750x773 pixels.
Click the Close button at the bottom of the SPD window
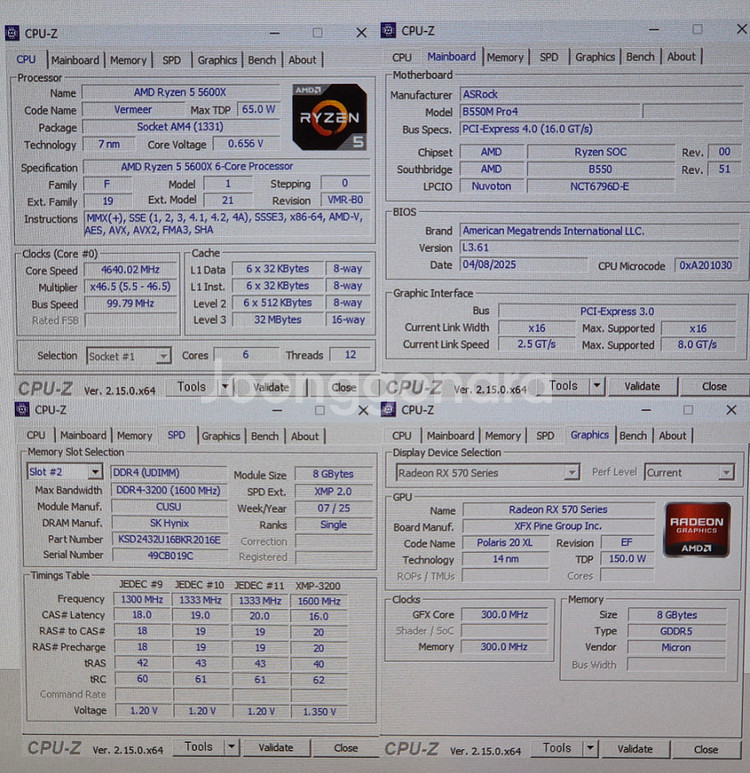346,748
